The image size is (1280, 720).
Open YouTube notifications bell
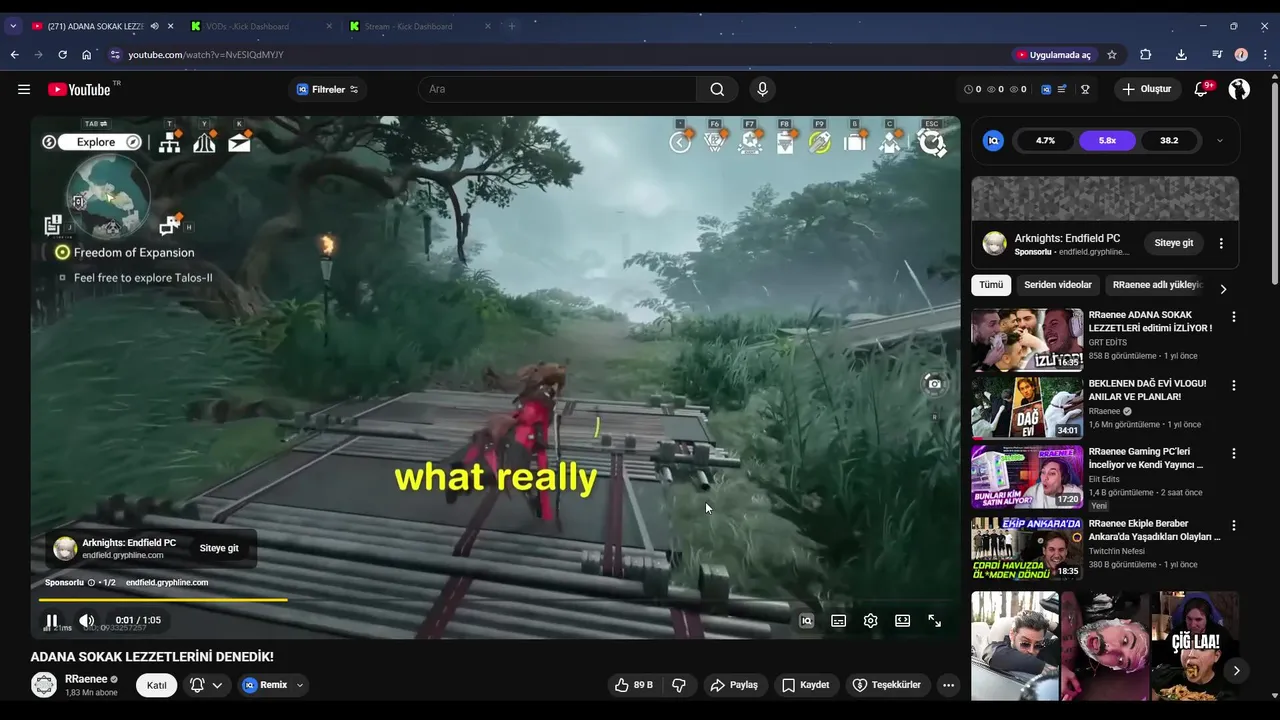tap(1202, 89)
